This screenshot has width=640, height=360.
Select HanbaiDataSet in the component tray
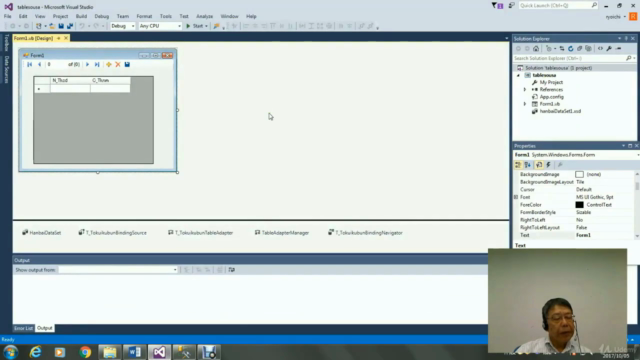[42, 233]
